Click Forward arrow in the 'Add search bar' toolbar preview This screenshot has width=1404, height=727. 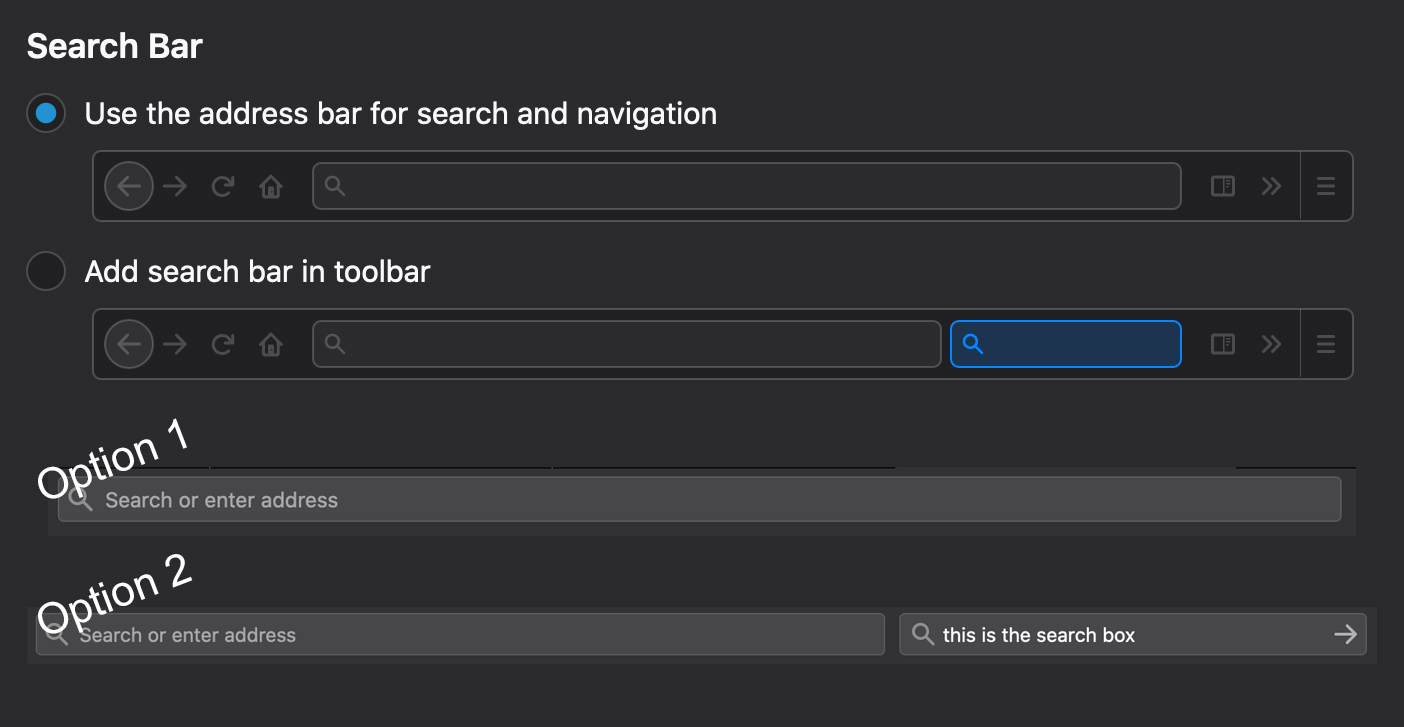pyautogui.click(x=175, y=344)
